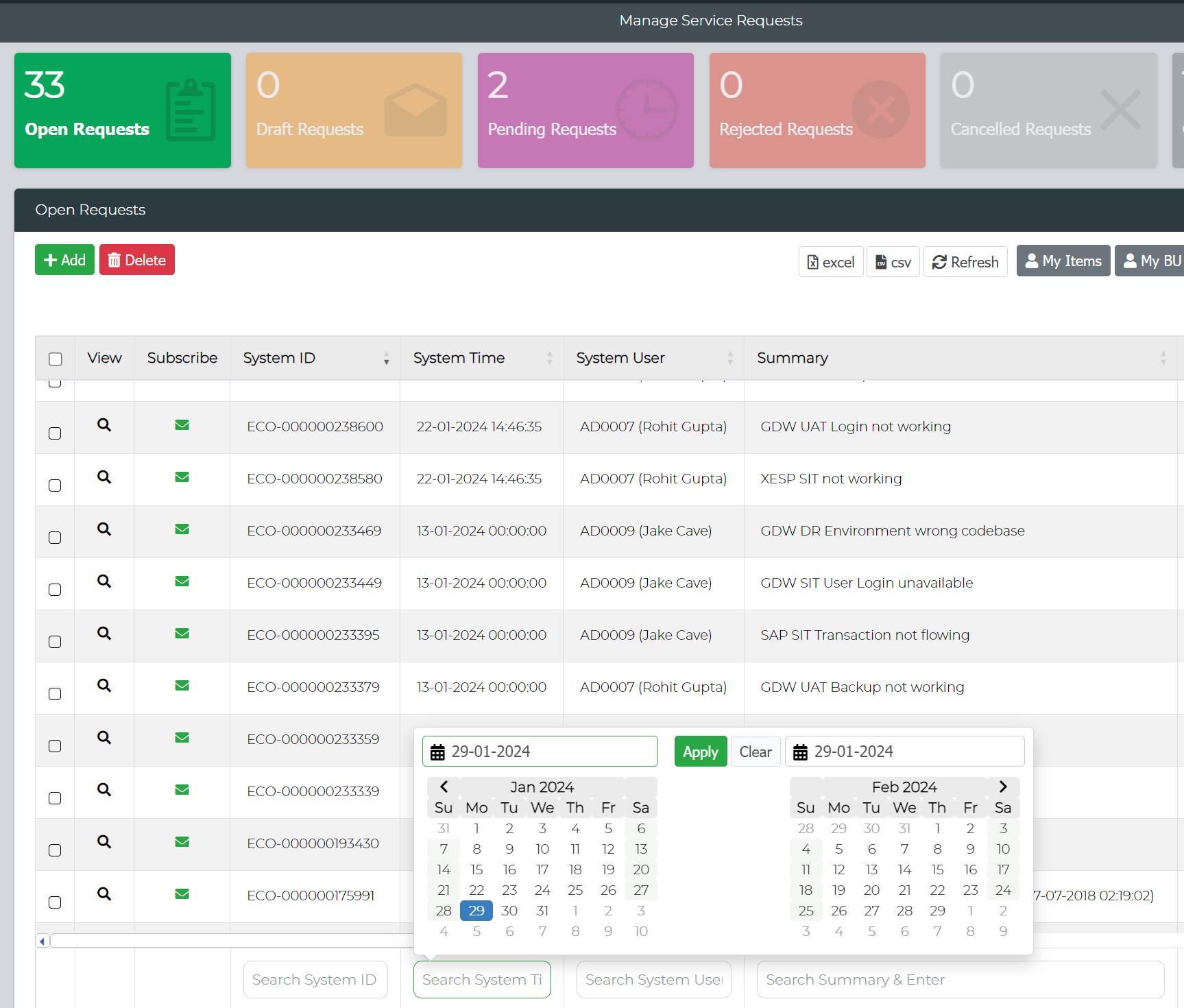The height and width of the screenshot is (1008, 1184).
Task: View details of request ECO-000000238600
Action: tap(104, 425)
